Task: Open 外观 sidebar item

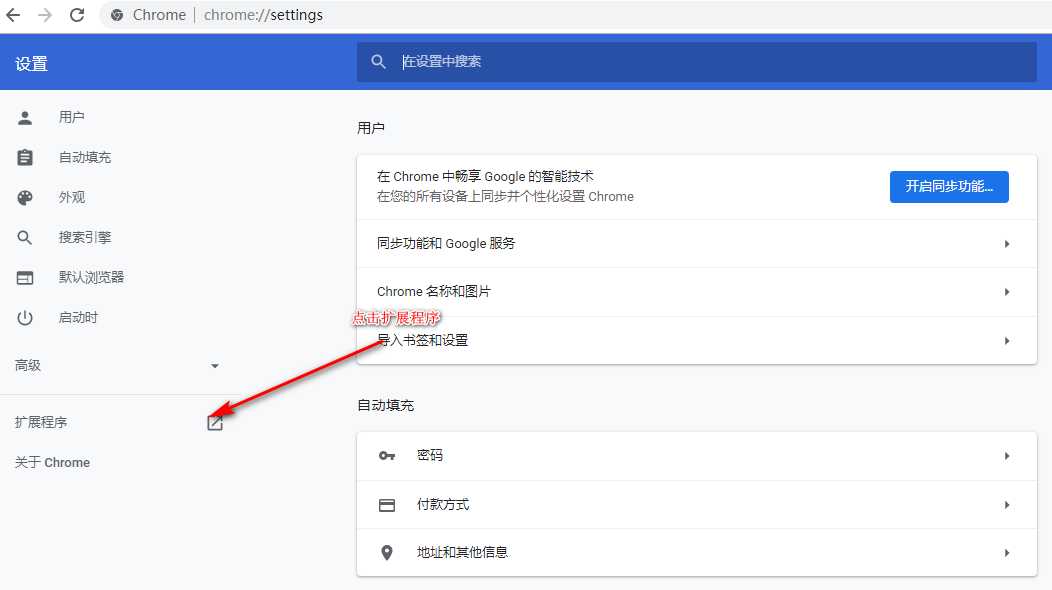Action: pos(72,197)
